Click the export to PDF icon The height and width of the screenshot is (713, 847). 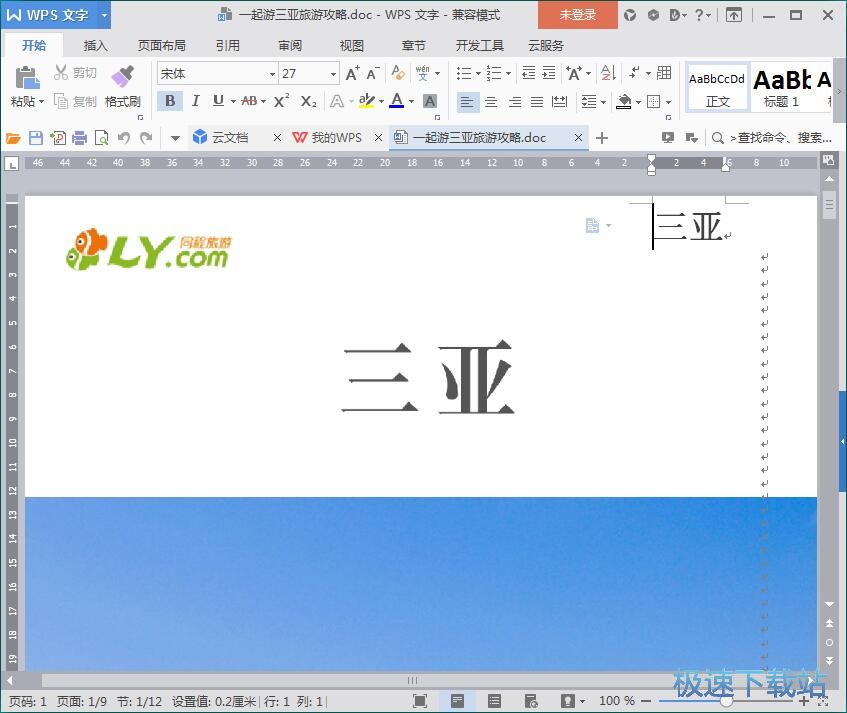tap(58, 138)
